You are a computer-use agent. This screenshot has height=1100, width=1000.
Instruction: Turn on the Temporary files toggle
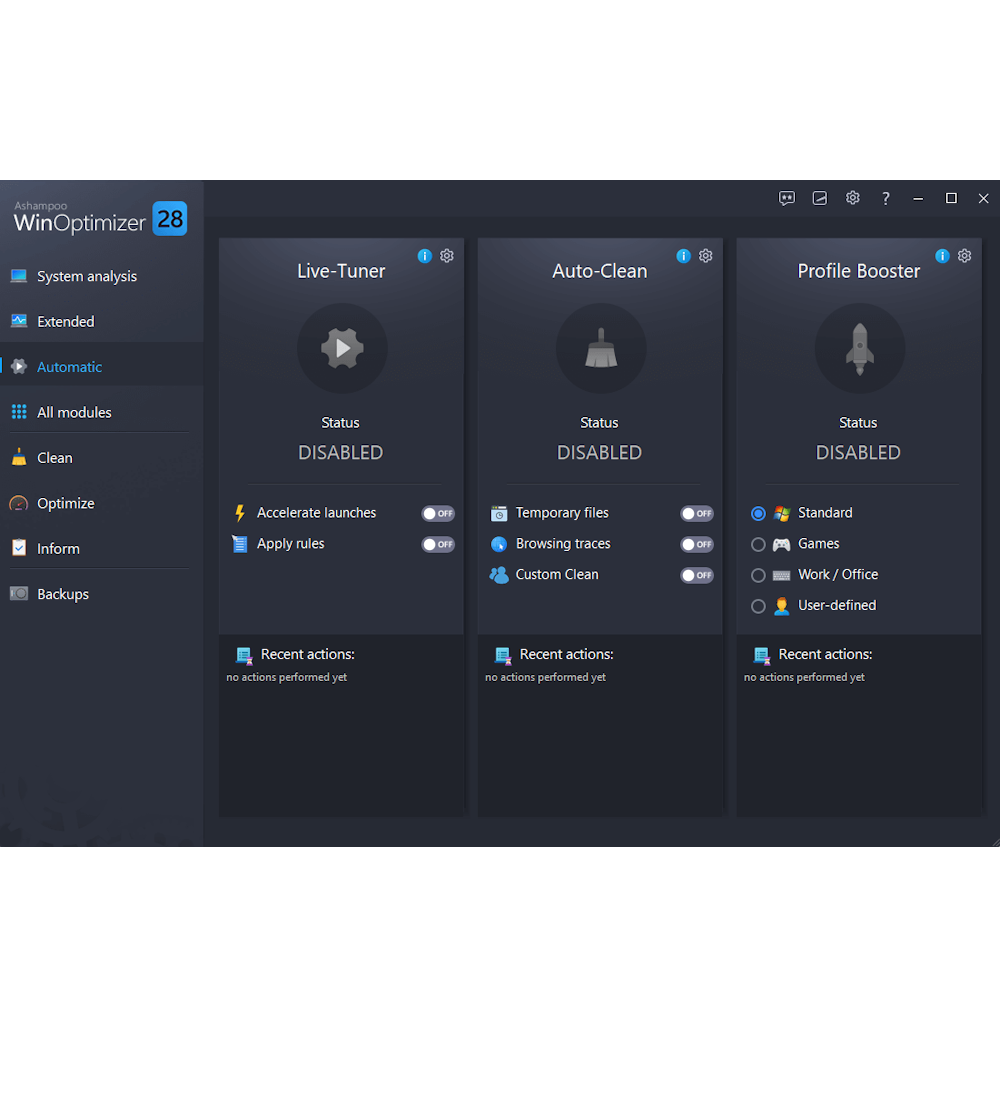coord(697,514)
